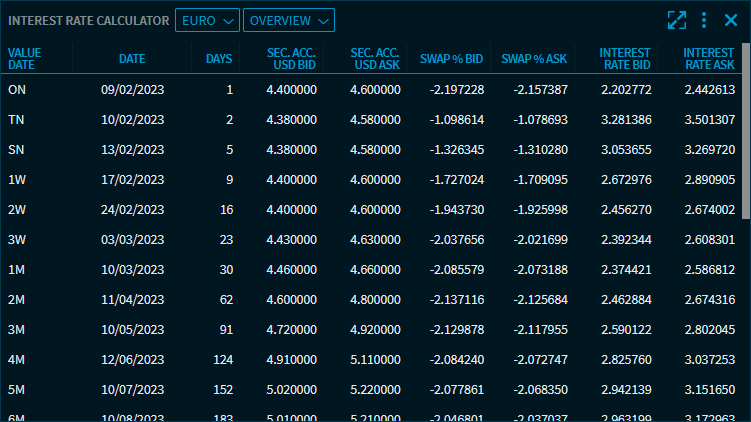Sort by the DAYS column header

218,59
